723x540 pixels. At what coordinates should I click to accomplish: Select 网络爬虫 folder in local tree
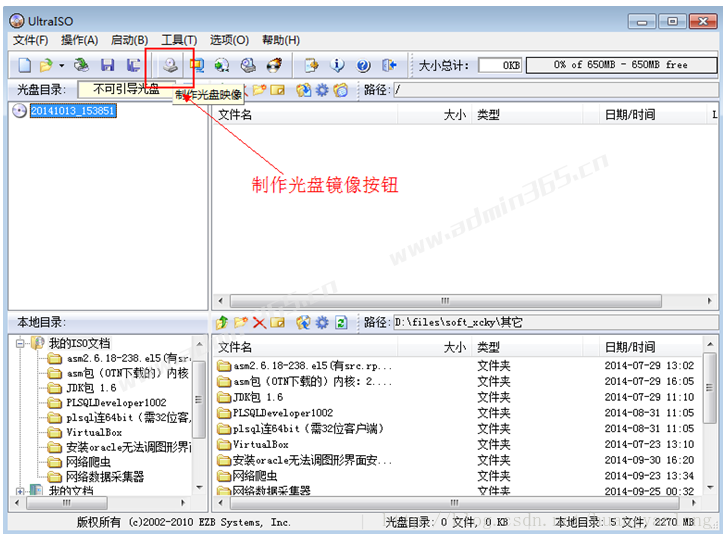[x=88, y=462]
